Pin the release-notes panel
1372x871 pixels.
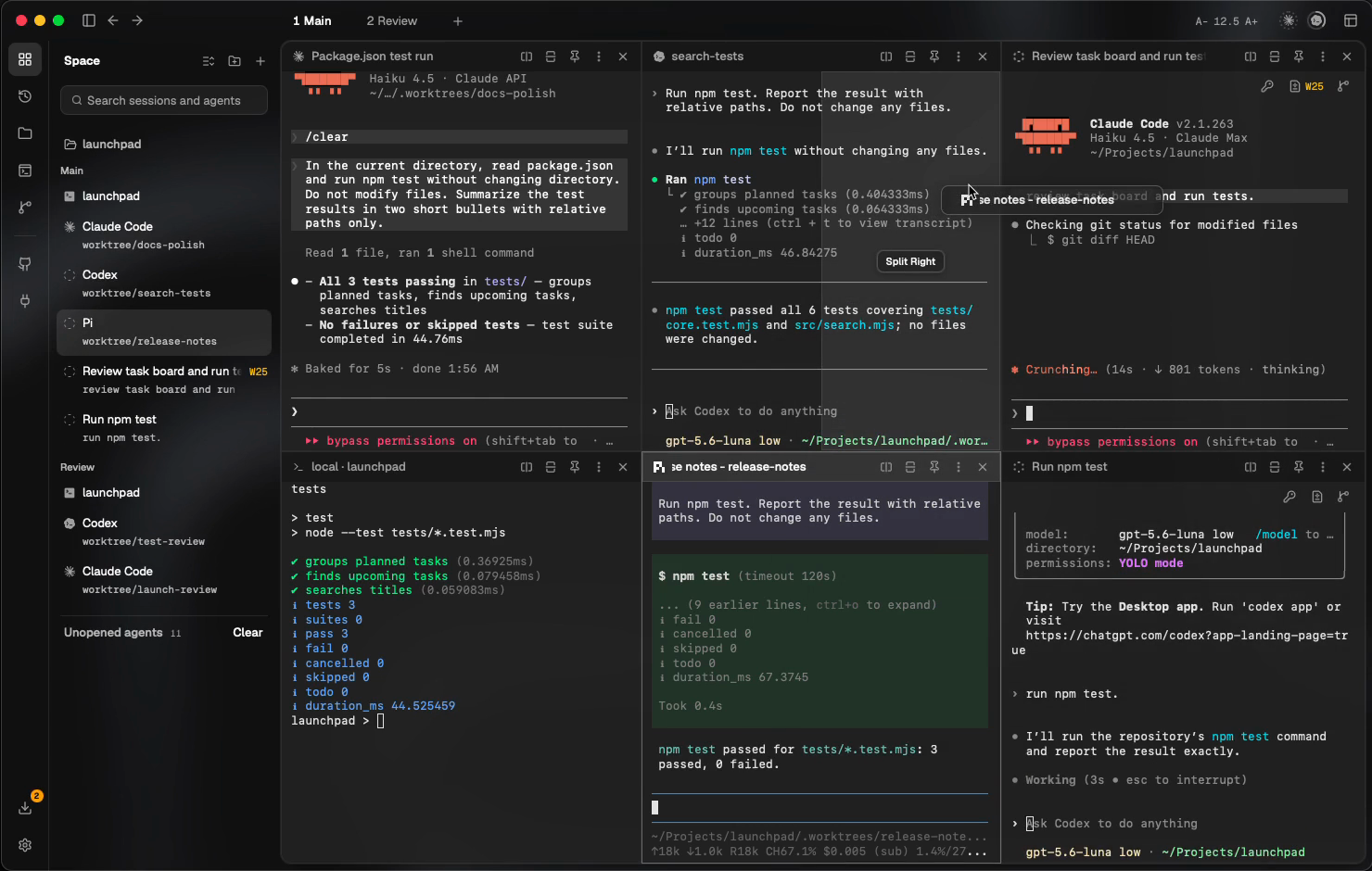(x=934, y=467)
